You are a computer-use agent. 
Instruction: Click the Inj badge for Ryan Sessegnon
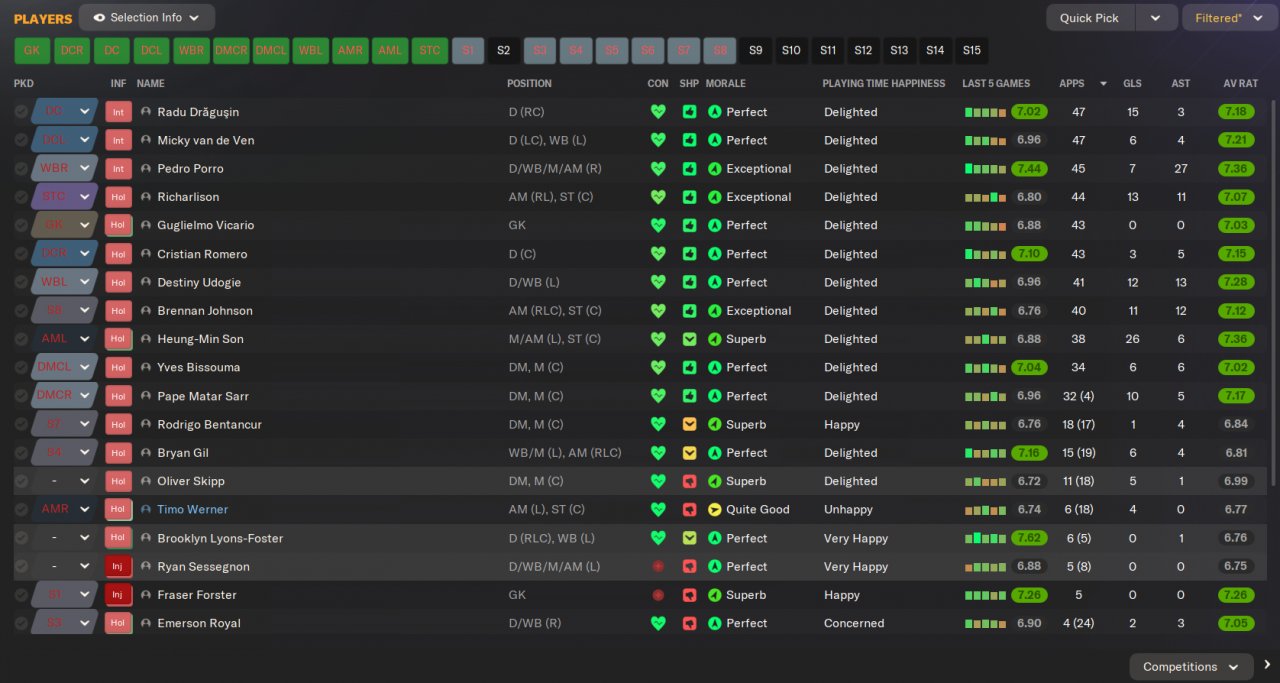(x=118, y=566)
